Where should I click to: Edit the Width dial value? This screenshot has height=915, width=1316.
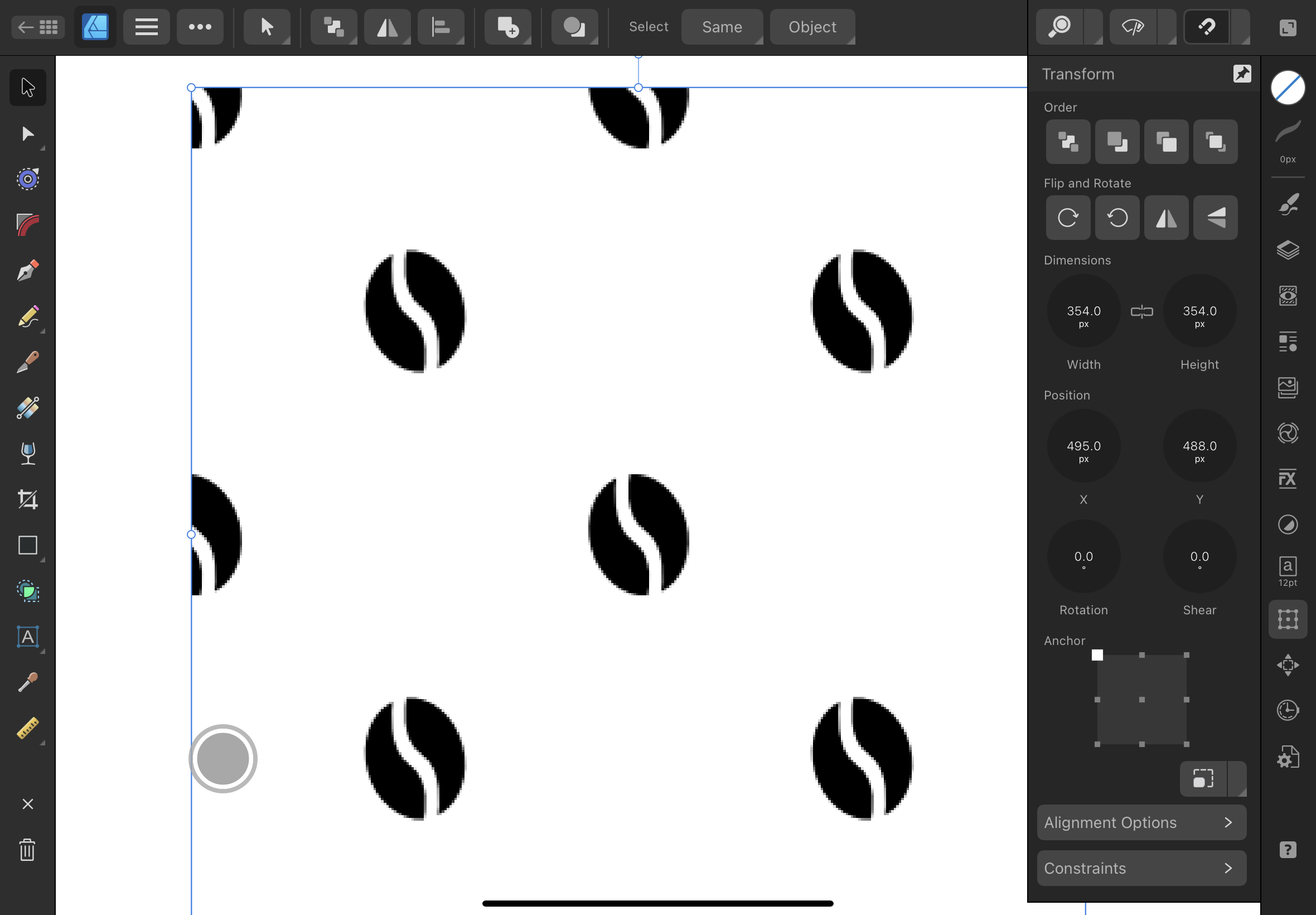pyautogui.click(x=1083, y=311)
